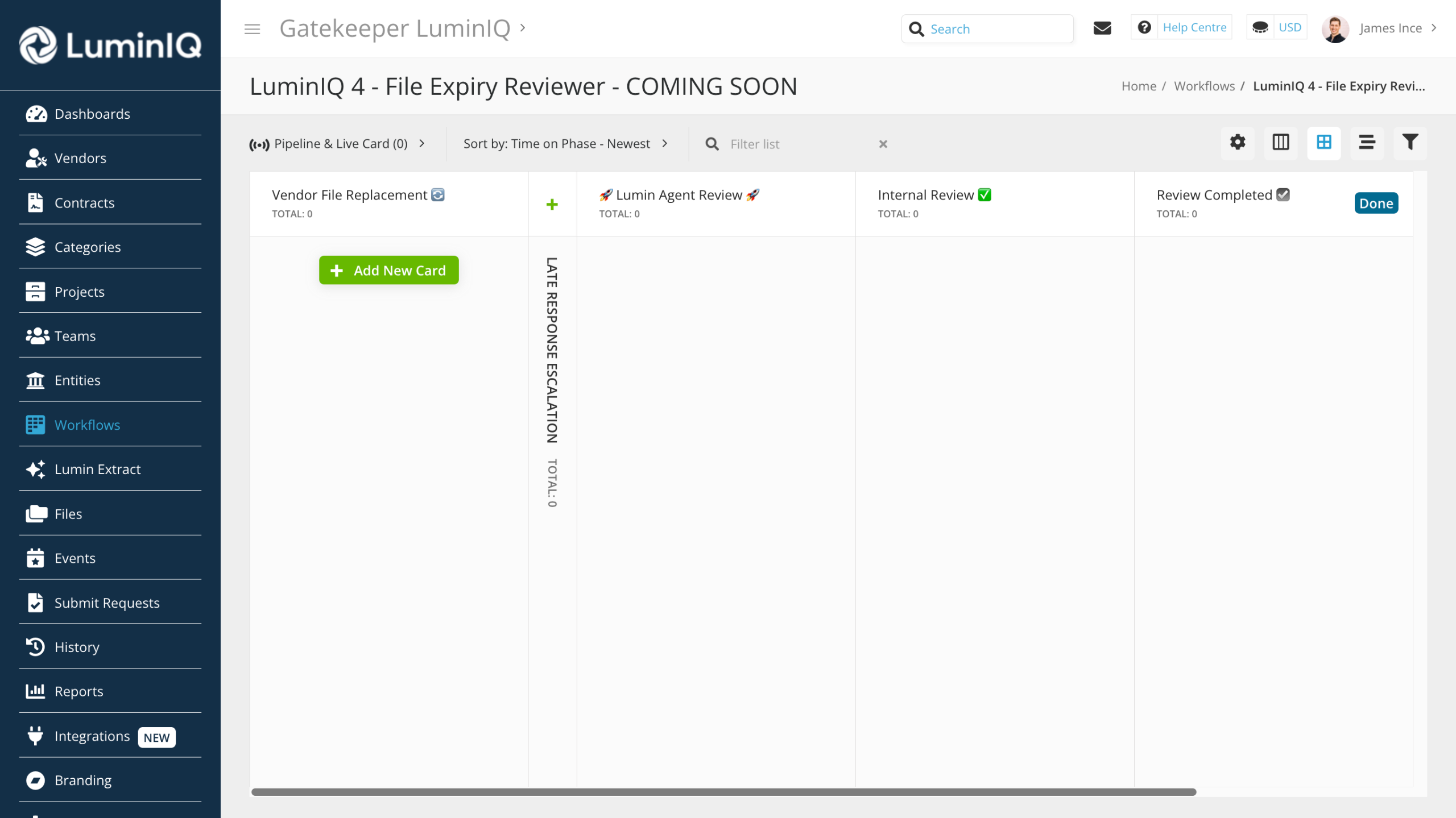Click the History clock icon
This screenshot has width=1456, height=818.
[x=35, y=647]
